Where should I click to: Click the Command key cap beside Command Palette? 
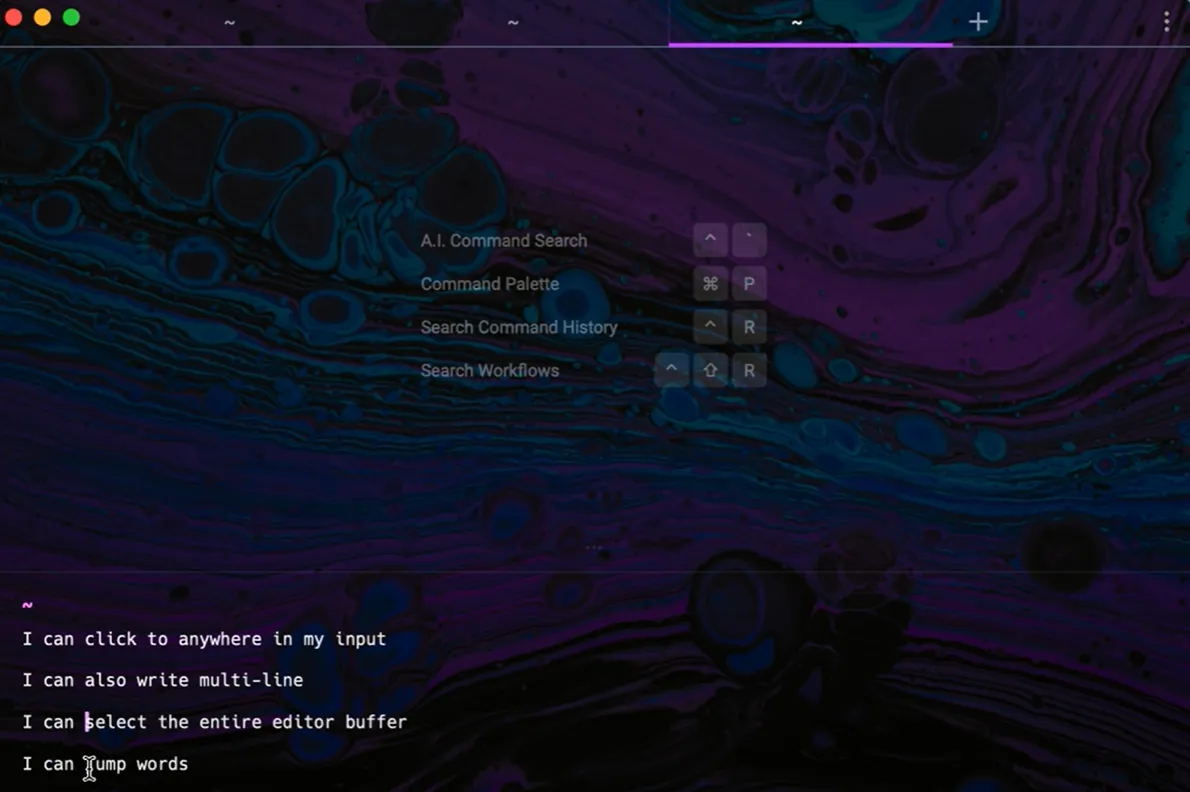710,284
